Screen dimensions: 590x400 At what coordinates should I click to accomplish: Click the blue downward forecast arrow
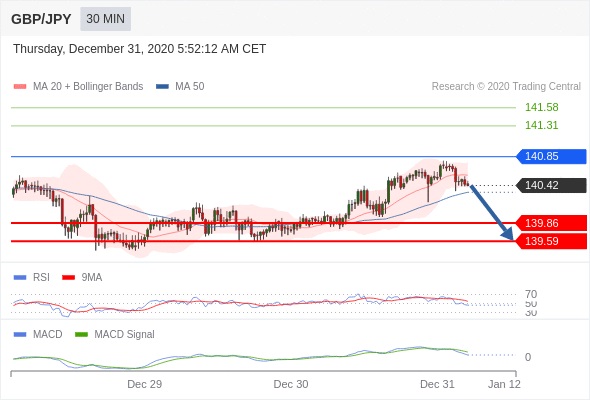(x=492, y=212)
